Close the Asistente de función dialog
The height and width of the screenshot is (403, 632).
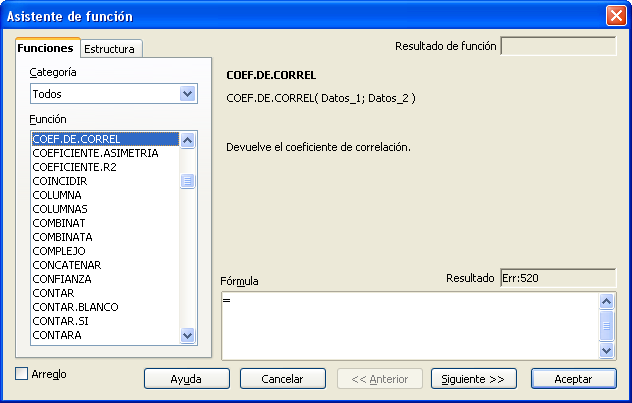pyautogui.click(x=615, y=16)
